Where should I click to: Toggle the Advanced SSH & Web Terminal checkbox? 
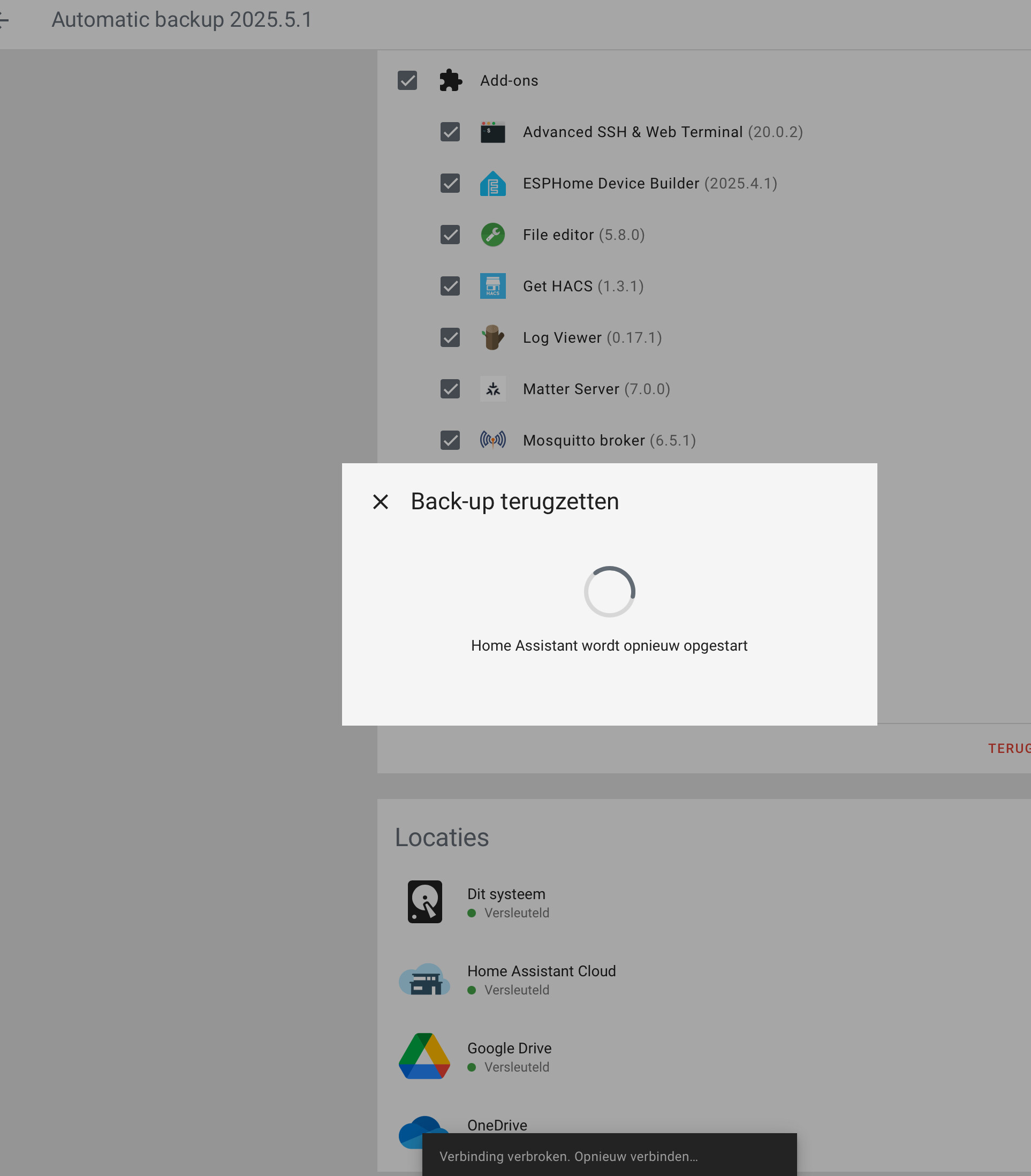[450, 132]
